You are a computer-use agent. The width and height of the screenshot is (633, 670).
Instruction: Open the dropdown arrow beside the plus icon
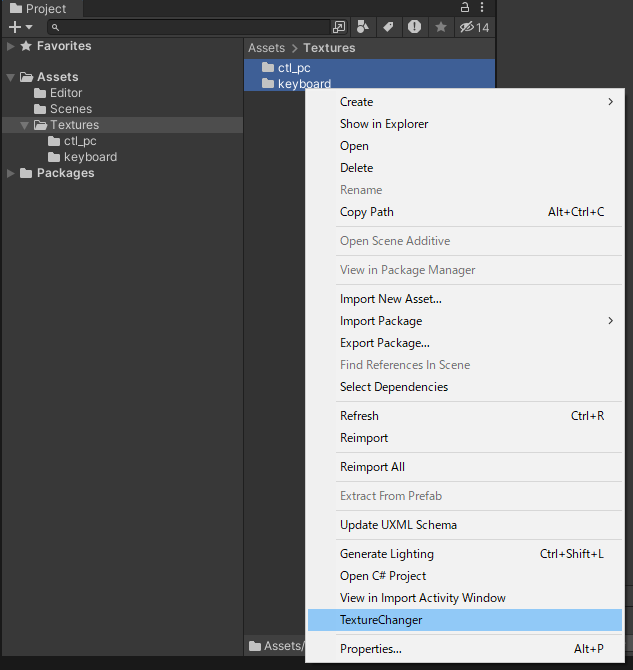click(29, 27)
